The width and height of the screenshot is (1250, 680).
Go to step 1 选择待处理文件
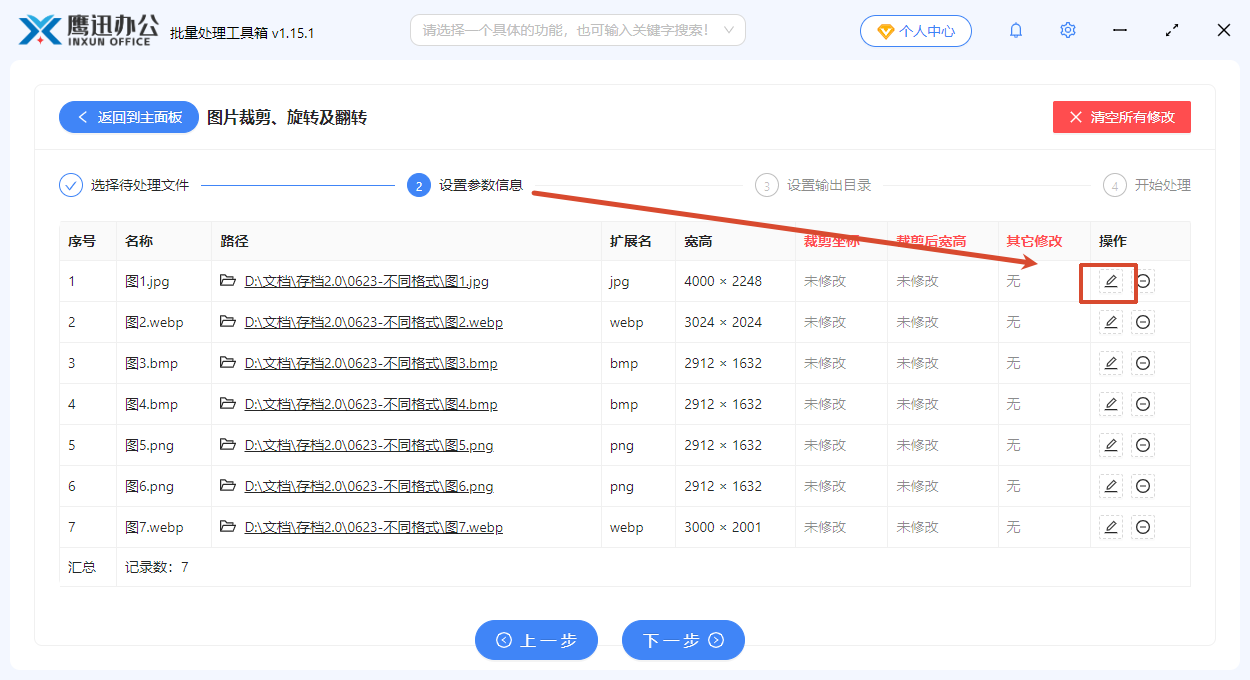coord(124,185)
